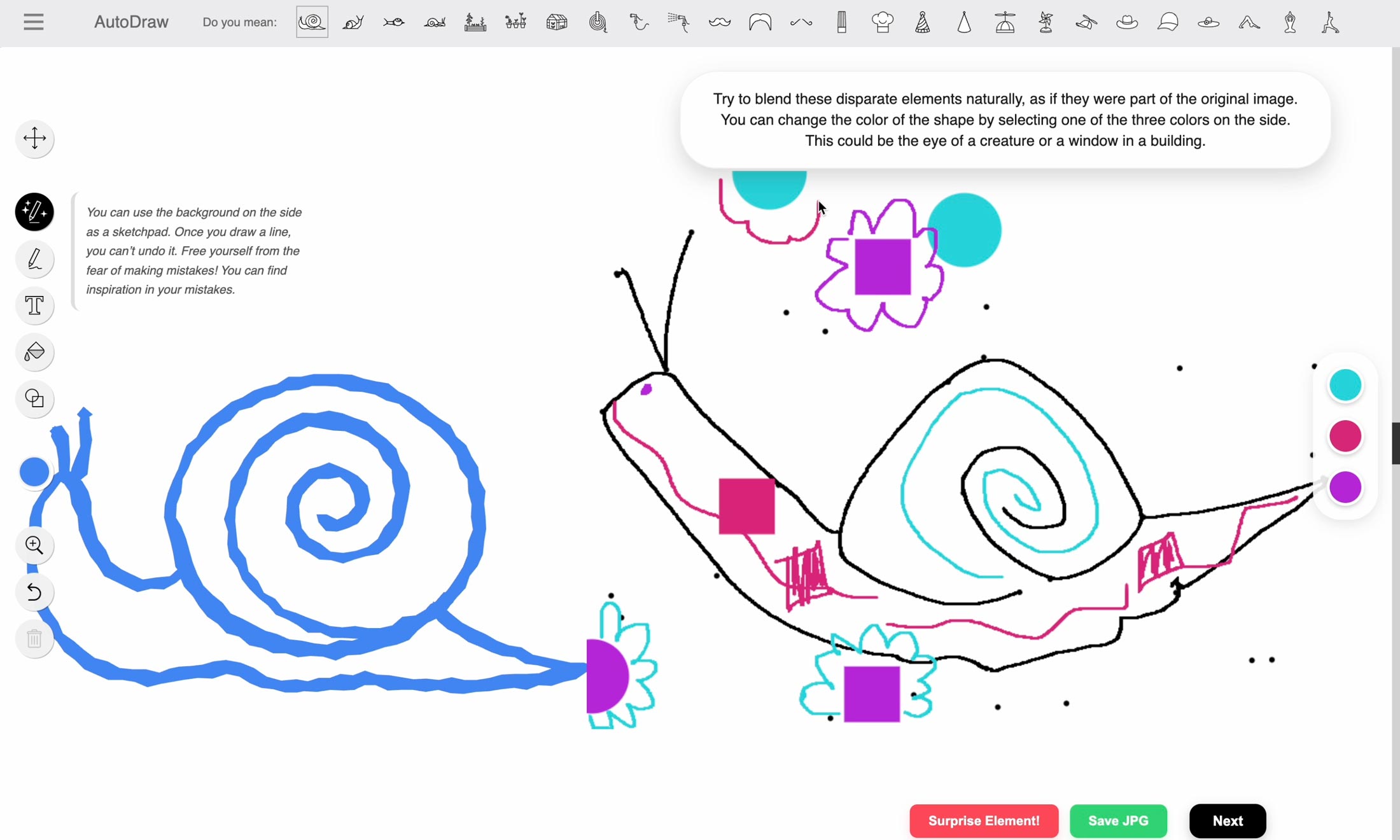The width and height of the screenshot is (1400, 840).
Task: Pick the Shape tool
Action: coord(34,399)
